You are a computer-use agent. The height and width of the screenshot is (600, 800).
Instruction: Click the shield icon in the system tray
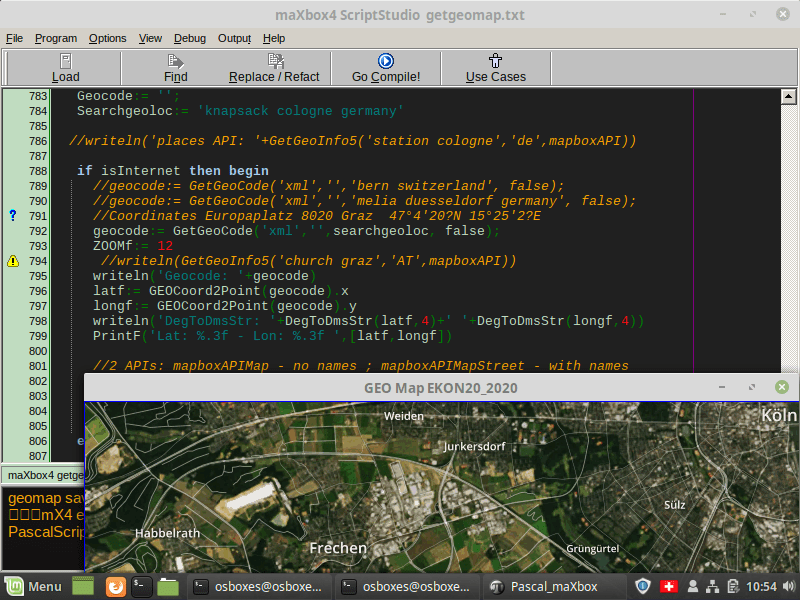click(x=644, y=587)
